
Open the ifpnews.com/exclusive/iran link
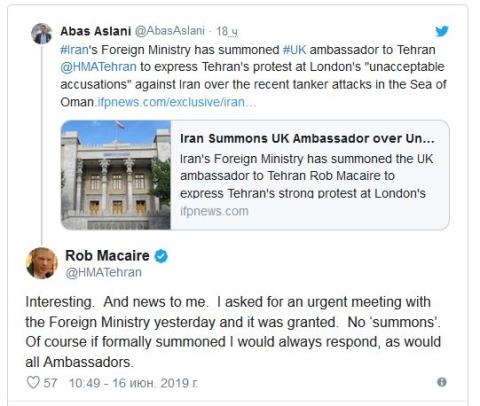[176, 102]
